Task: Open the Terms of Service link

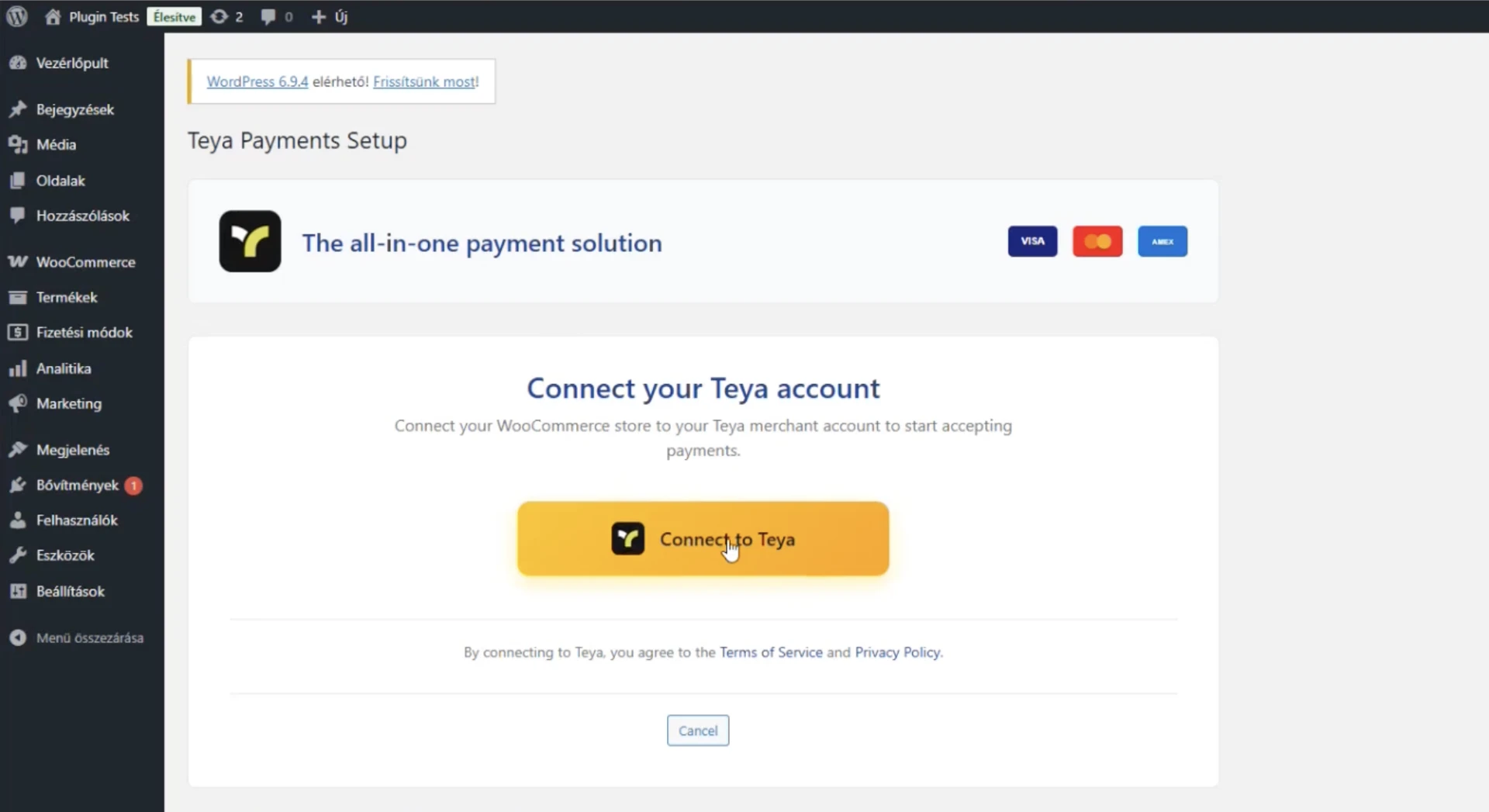Action: point(771,652)
